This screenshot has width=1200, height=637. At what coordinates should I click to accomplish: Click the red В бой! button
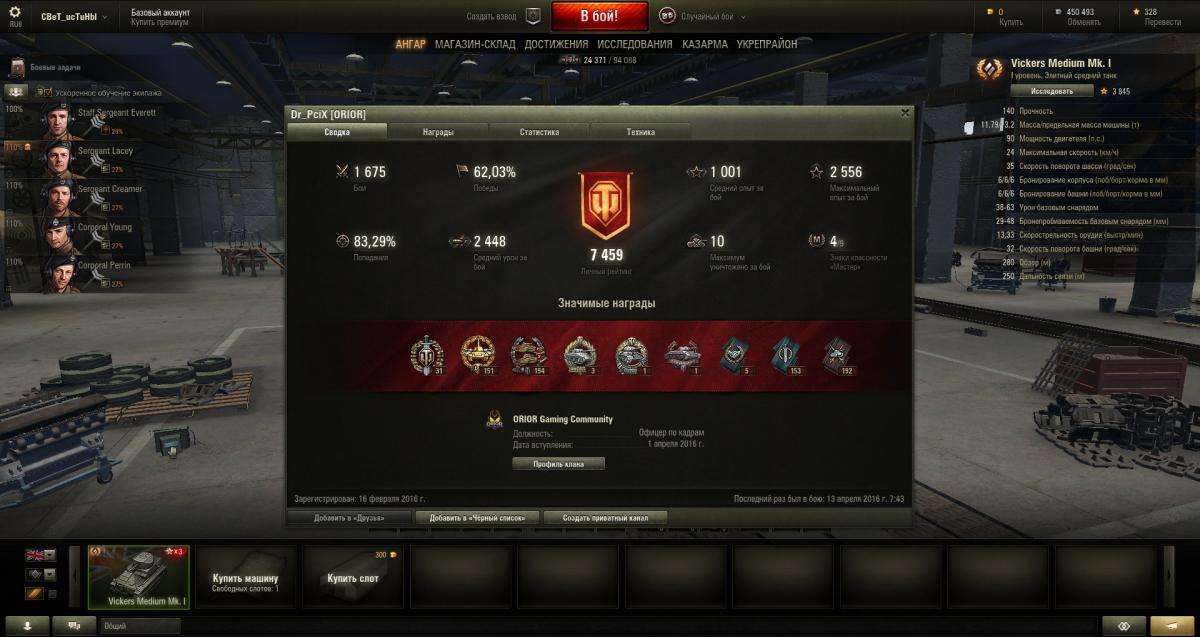click(600, 16)
